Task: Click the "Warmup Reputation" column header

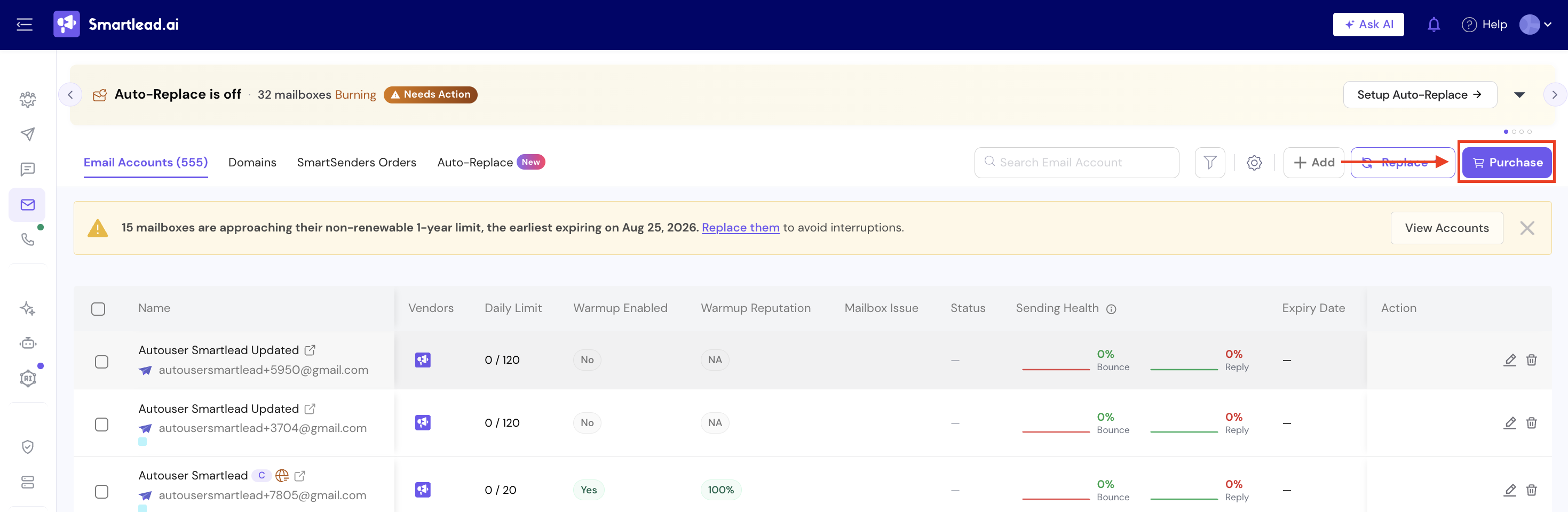Action: [x=755, y=308]
